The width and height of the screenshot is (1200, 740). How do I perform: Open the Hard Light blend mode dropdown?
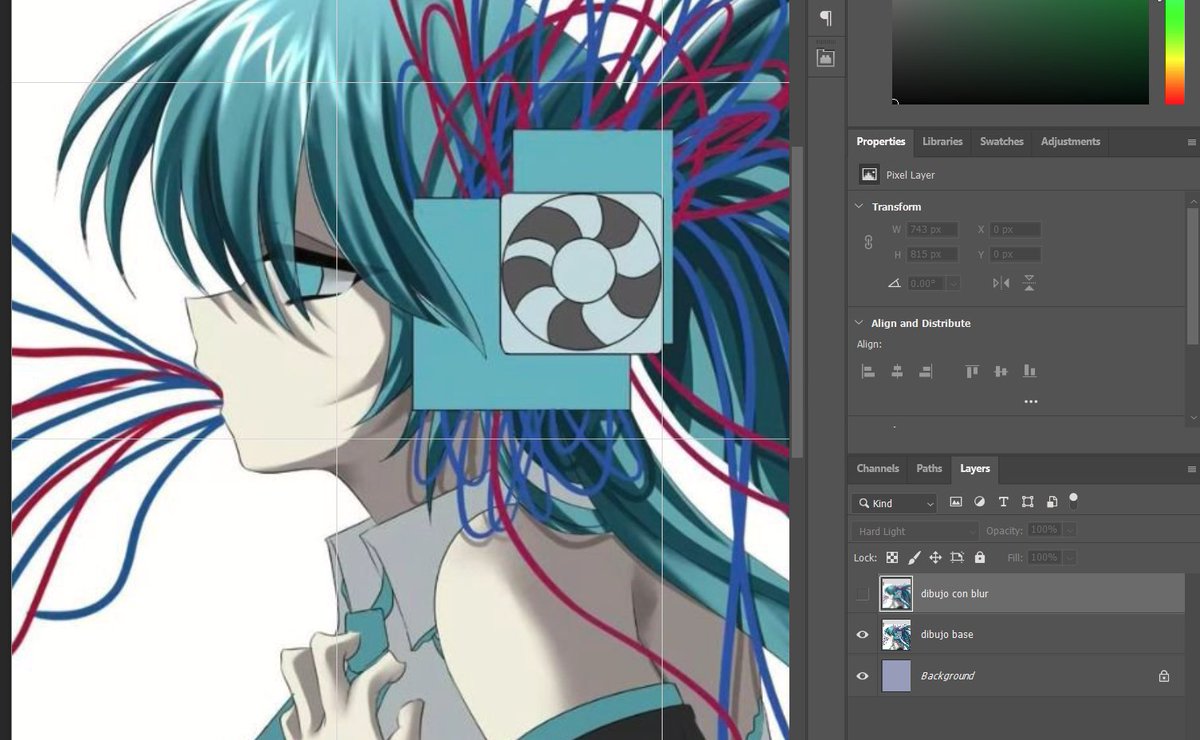pyautogui.click(x=915, y=531)
